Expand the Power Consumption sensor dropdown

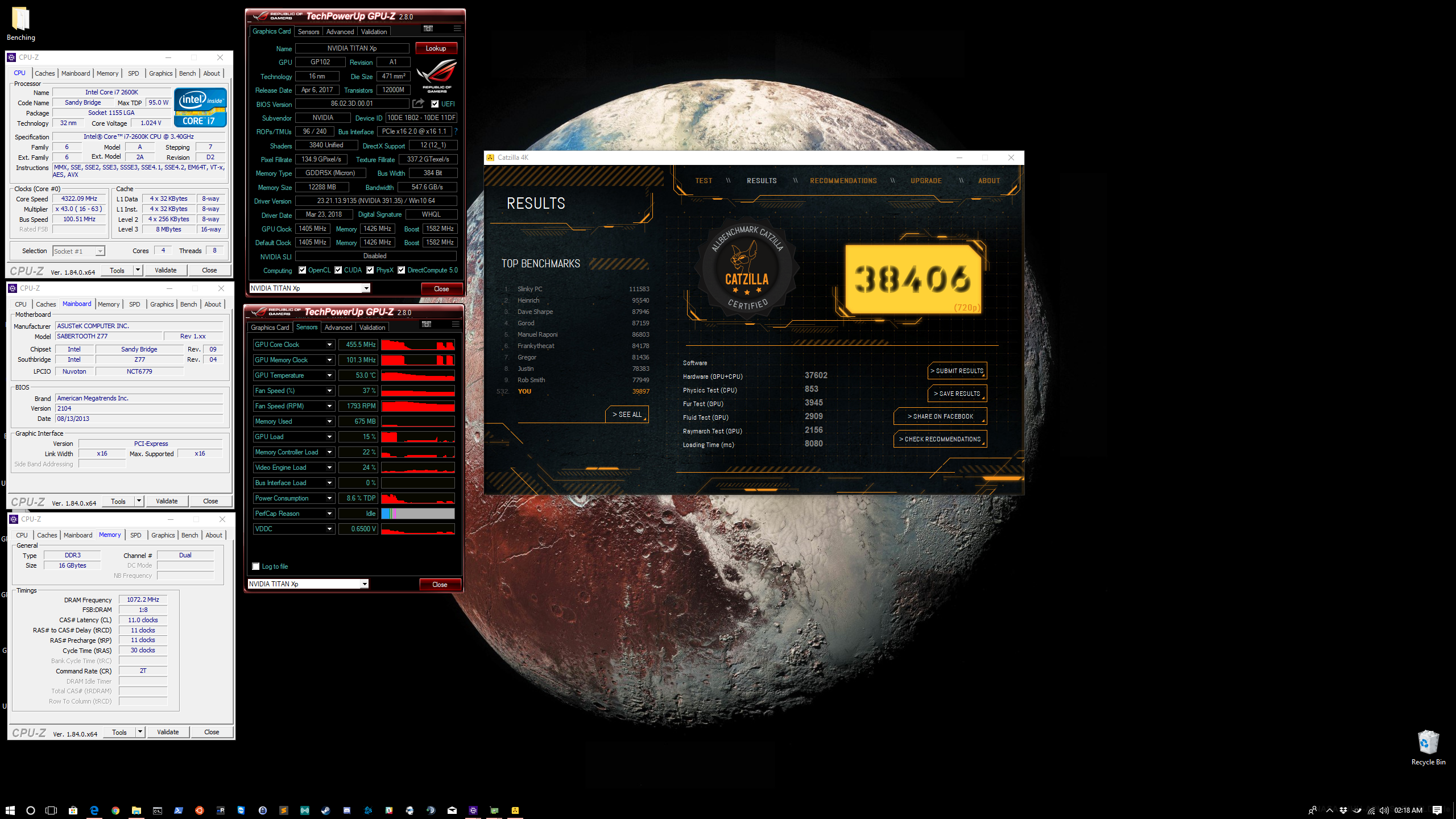pos(329,498)
